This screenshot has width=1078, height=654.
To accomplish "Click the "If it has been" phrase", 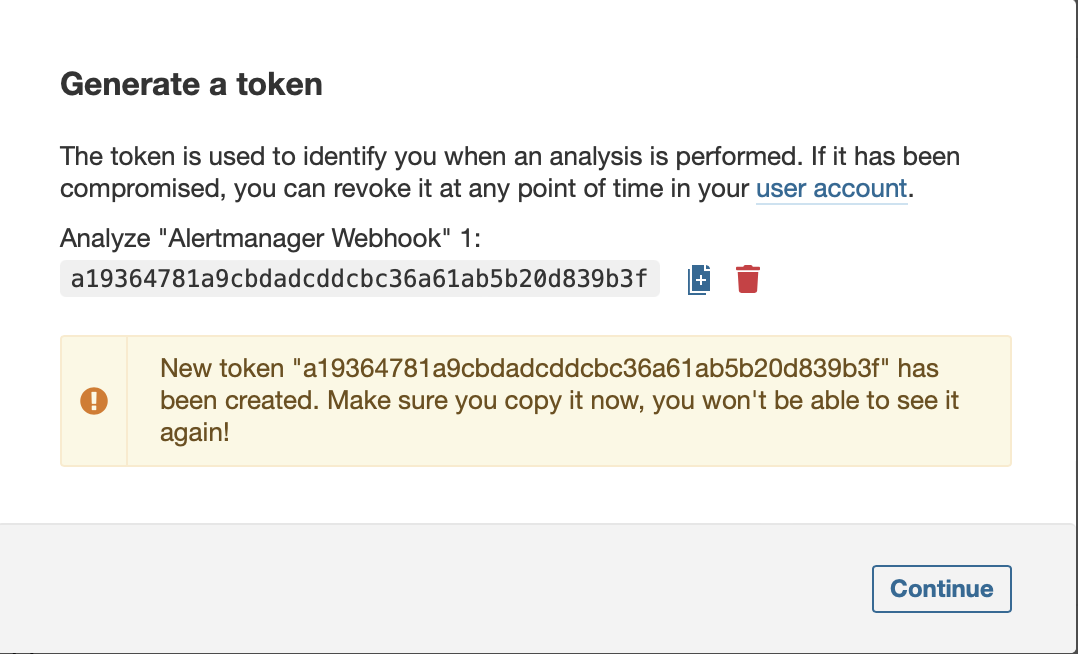I will (886, 157).
